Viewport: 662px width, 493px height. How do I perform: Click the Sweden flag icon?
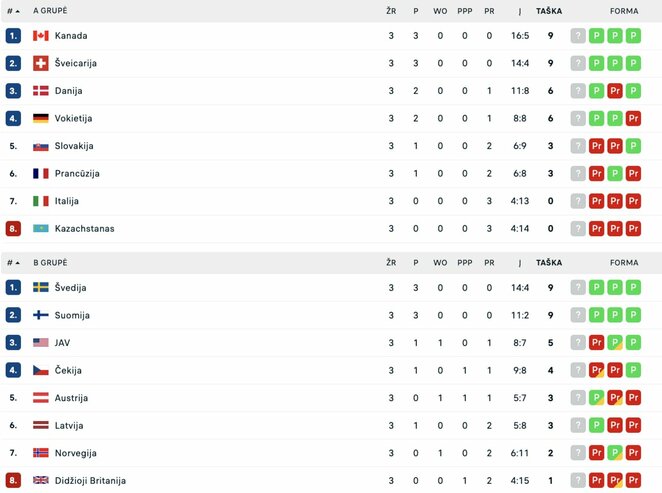point(40,288)
